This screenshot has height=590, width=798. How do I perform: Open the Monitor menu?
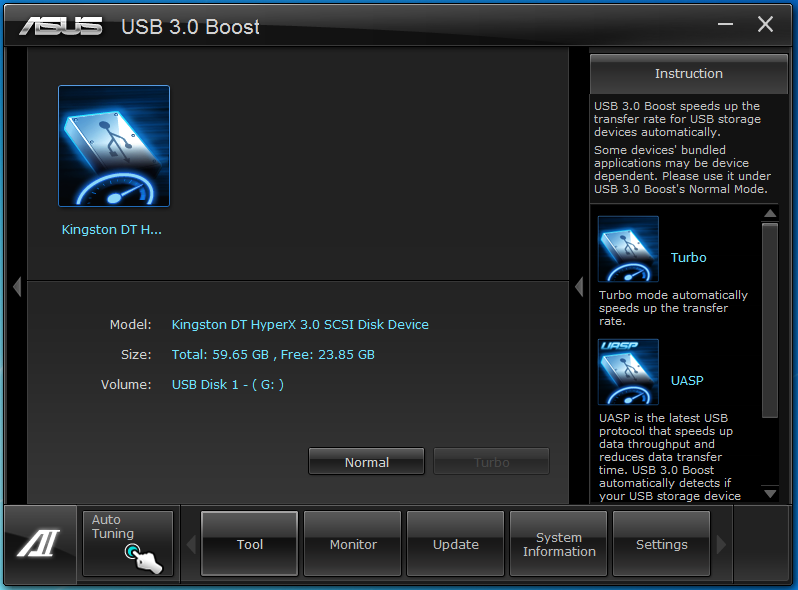[353, 544]
